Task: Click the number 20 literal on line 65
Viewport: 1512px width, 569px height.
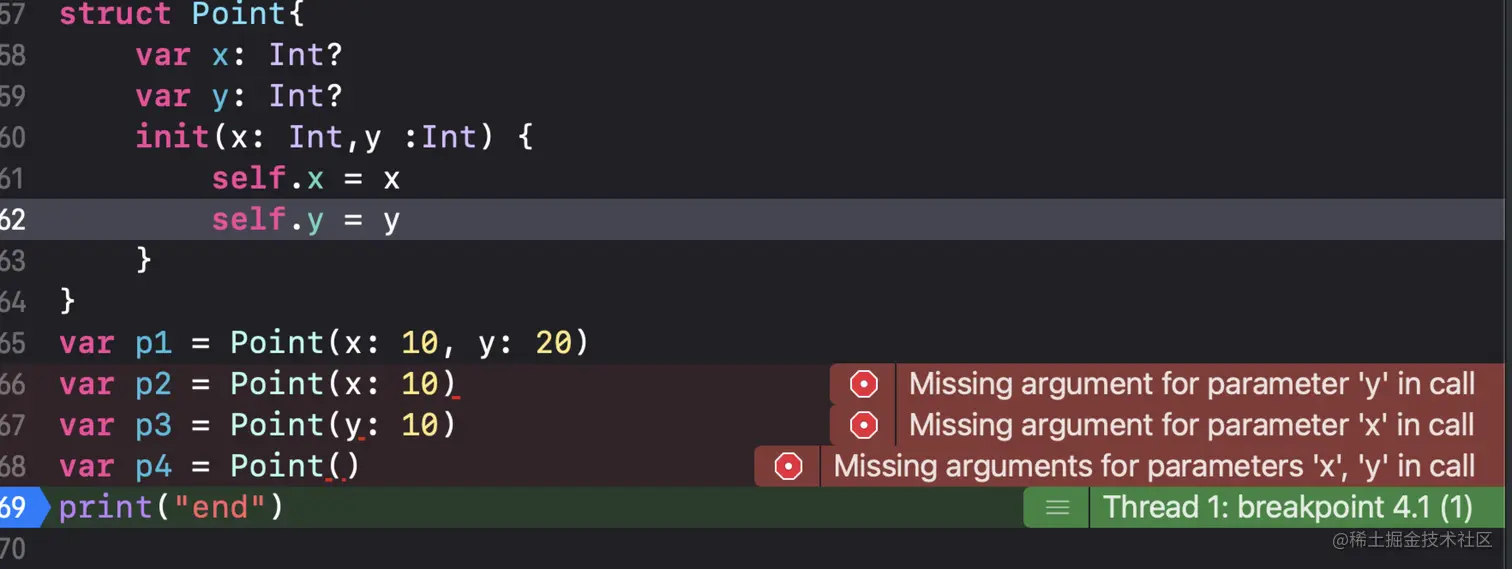Action: click(553, 343)
